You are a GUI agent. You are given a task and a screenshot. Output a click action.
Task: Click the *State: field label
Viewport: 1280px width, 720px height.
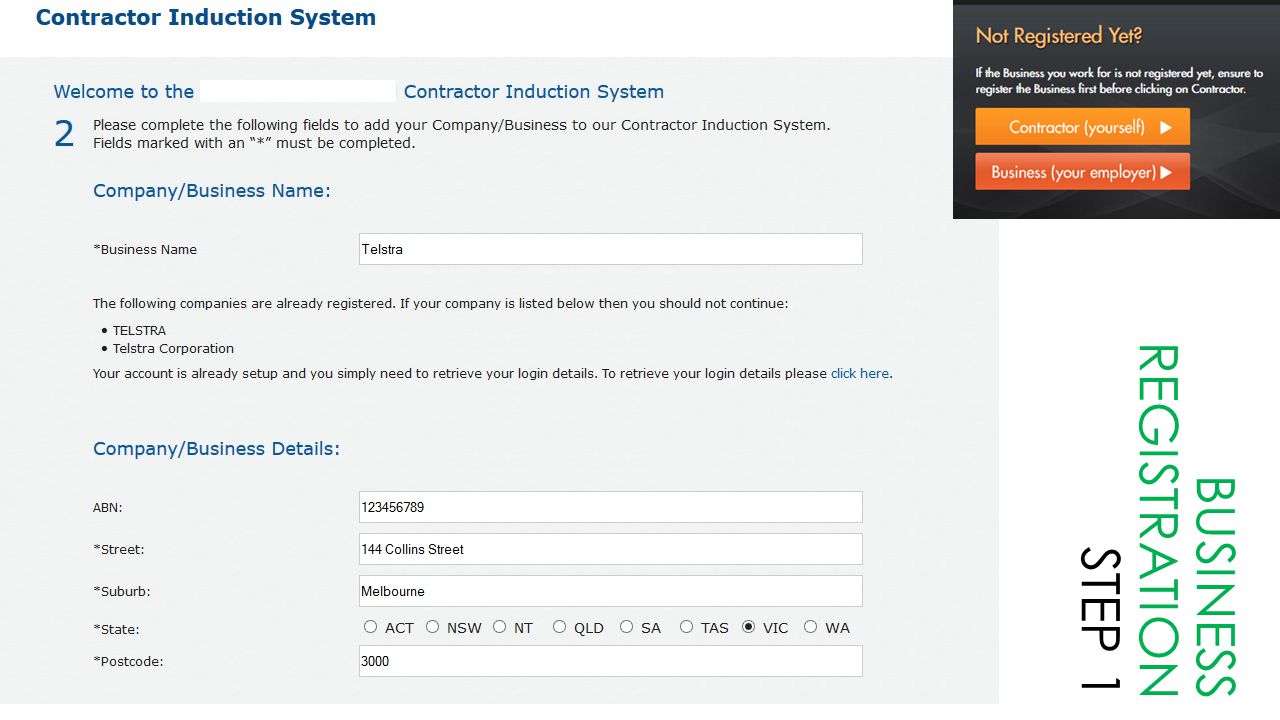[x=116, y=629]
